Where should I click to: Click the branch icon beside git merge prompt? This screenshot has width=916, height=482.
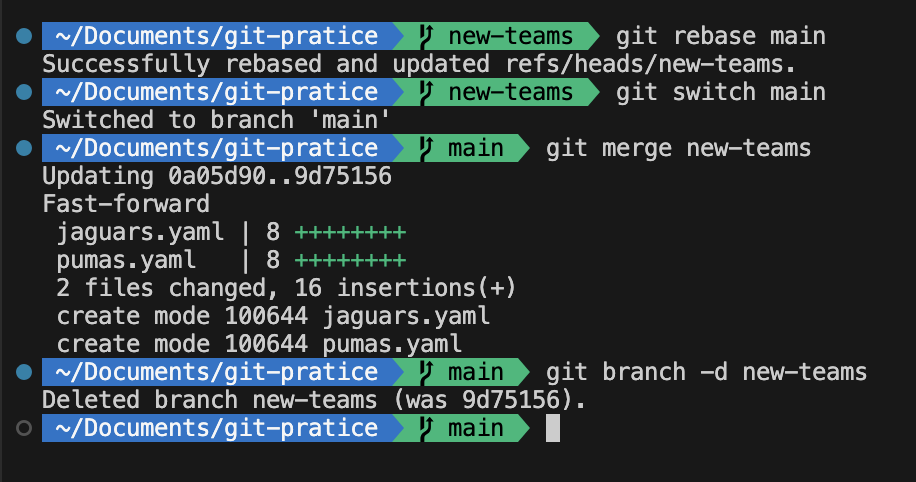pos(426,148)
